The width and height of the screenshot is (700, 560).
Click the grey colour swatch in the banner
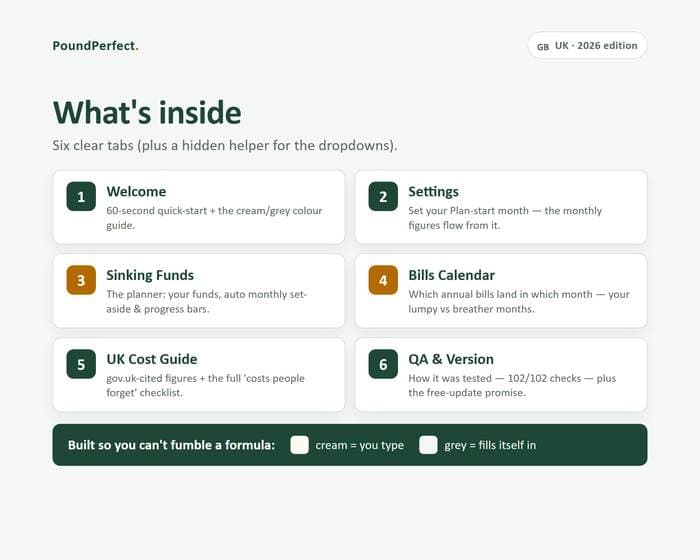coord(428,445)
